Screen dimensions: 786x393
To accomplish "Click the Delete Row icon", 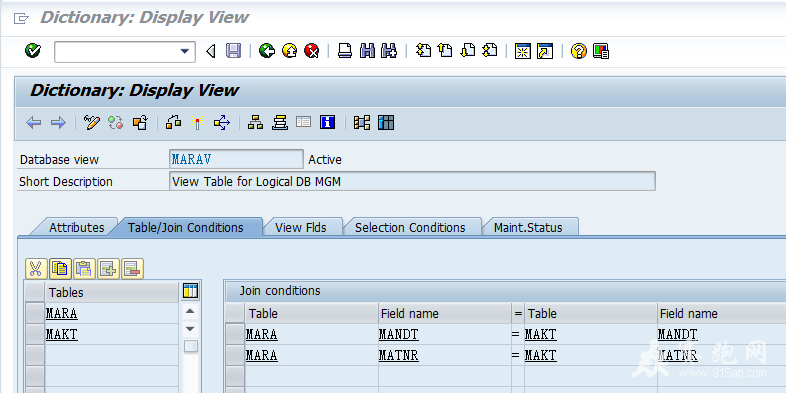I will pyautogui.click(x=132, y=269).
